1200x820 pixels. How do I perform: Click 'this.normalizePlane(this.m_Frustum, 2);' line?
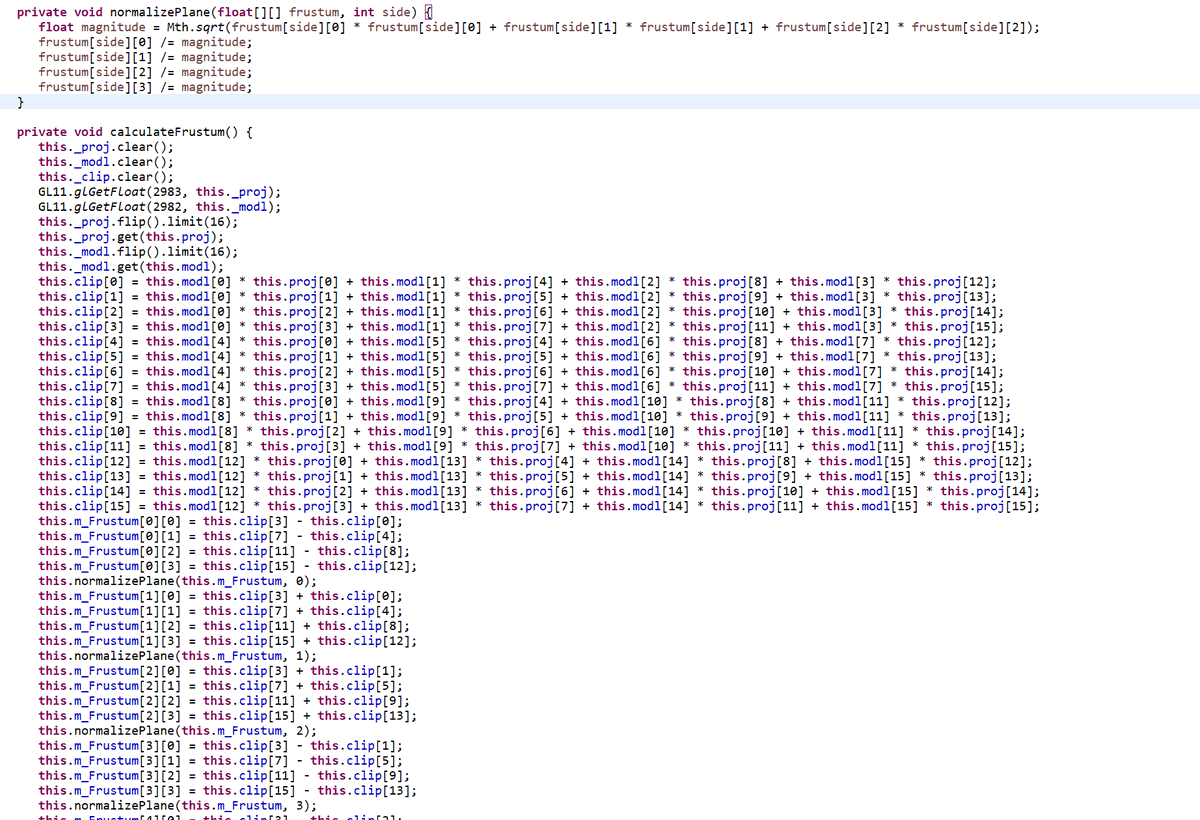click(178, 731)
